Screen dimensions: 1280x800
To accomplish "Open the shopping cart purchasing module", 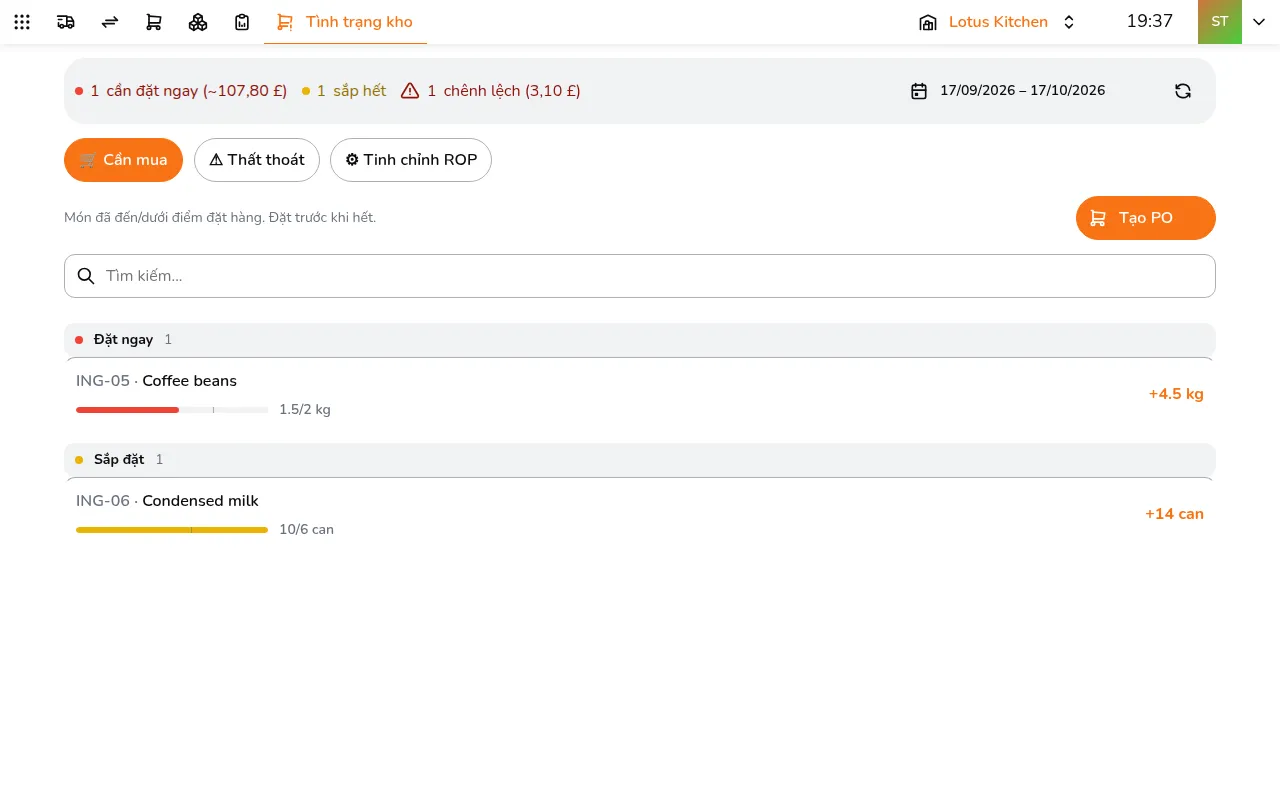I will tap(154, 22).
